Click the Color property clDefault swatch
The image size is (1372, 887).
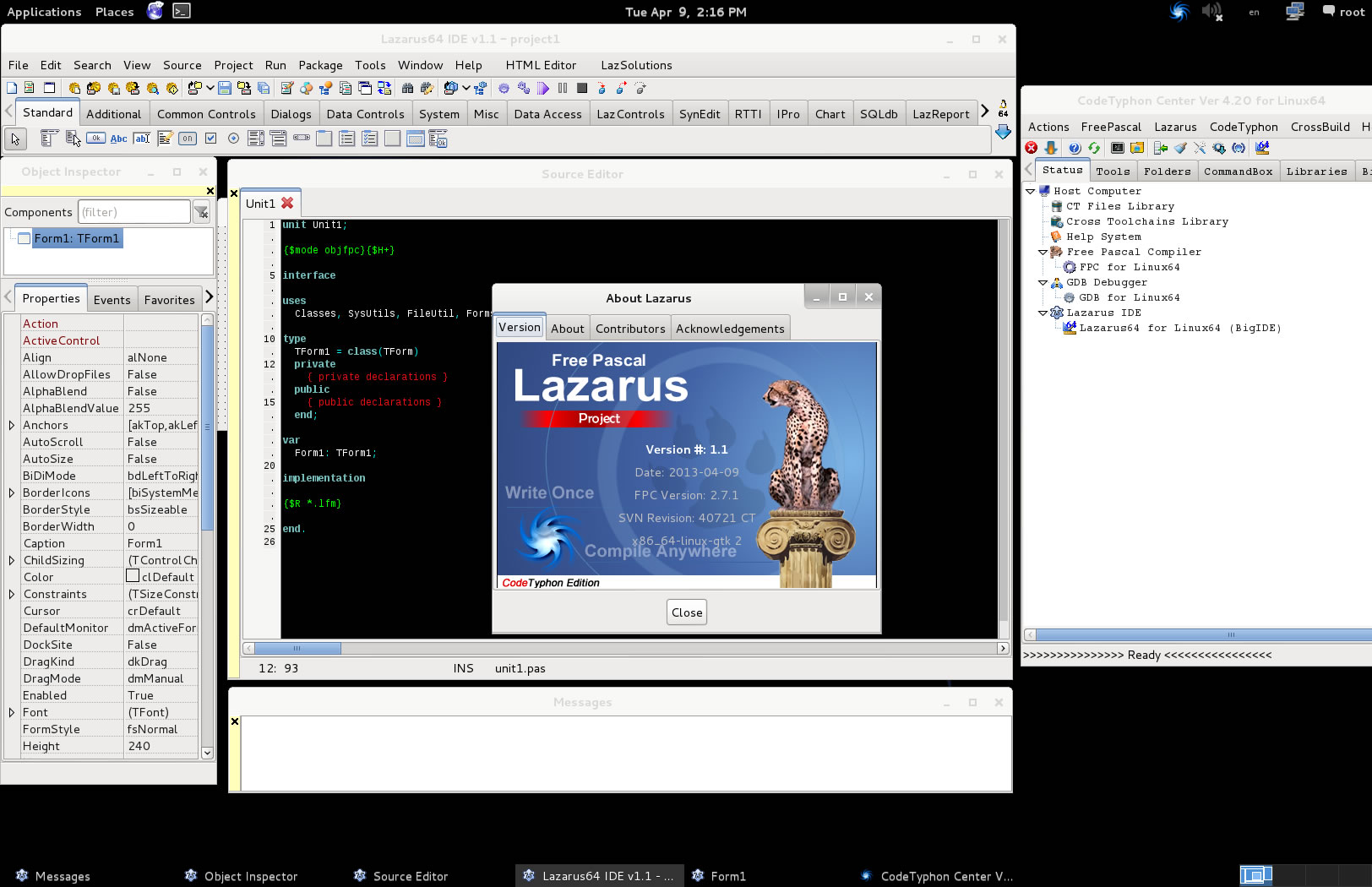click(133, 576)
